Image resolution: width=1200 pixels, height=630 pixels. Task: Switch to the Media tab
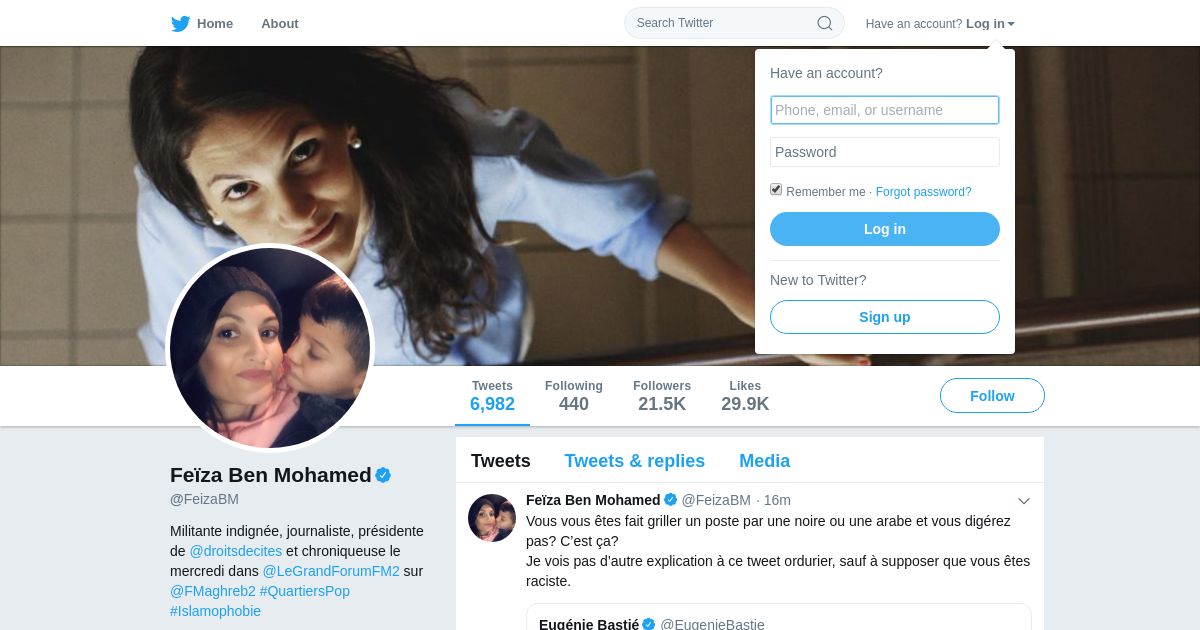(x=764, y=461)
